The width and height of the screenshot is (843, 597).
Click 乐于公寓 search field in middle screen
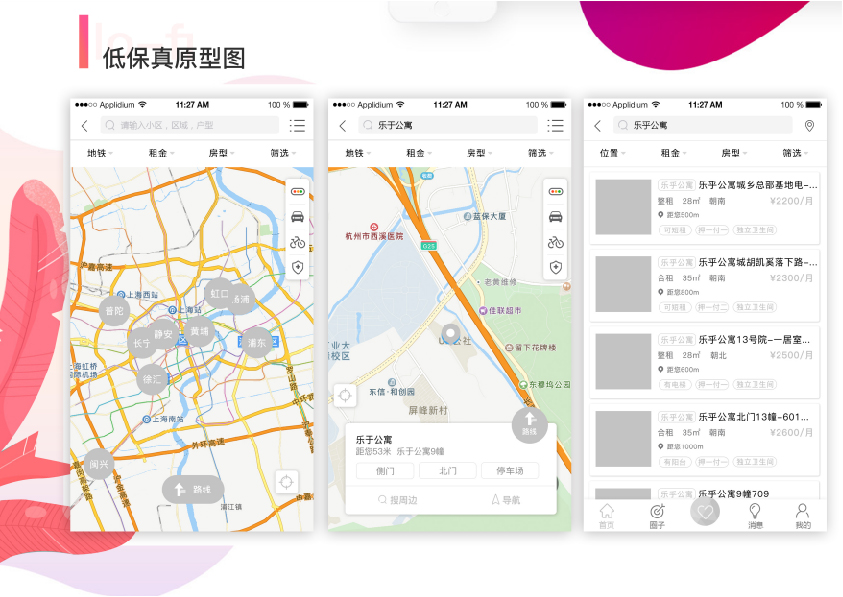448,125
